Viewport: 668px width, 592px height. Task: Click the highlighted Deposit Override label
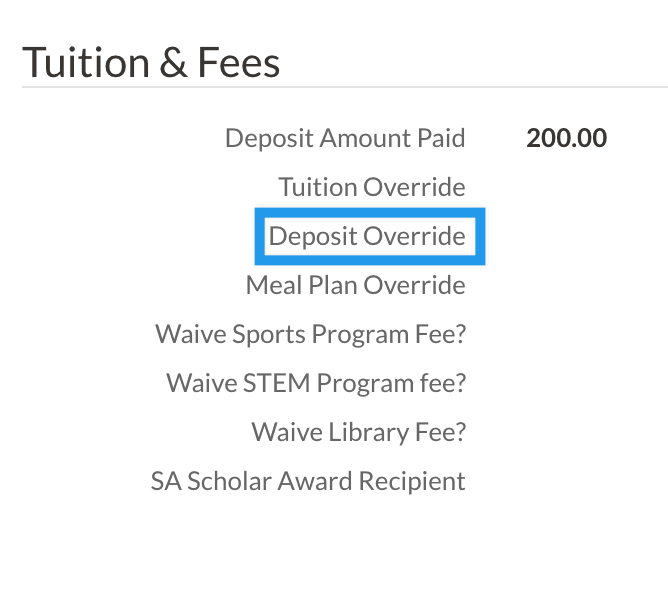coord(367,236)
